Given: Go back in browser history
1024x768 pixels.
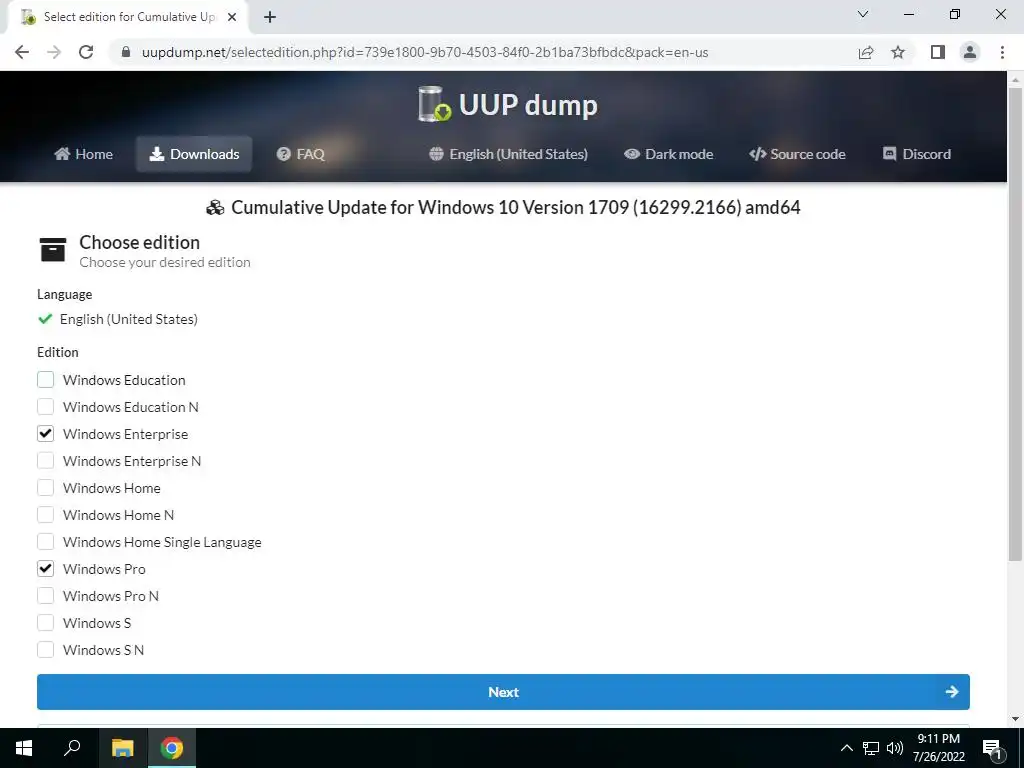Looking at the screenshot, I should pyautogui.click(x=22, y=52).
